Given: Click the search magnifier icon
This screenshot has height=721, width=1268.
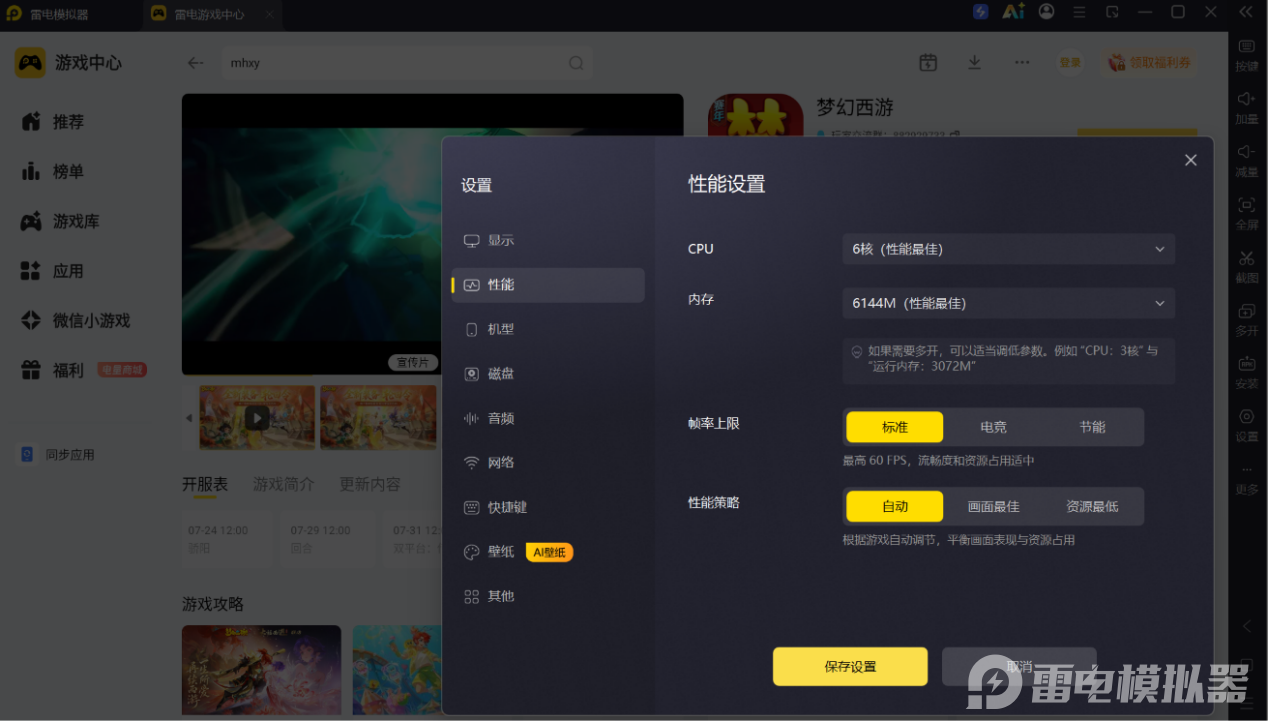Looking at the screenshot, I should pyautogui.click(x=576, y=63).
